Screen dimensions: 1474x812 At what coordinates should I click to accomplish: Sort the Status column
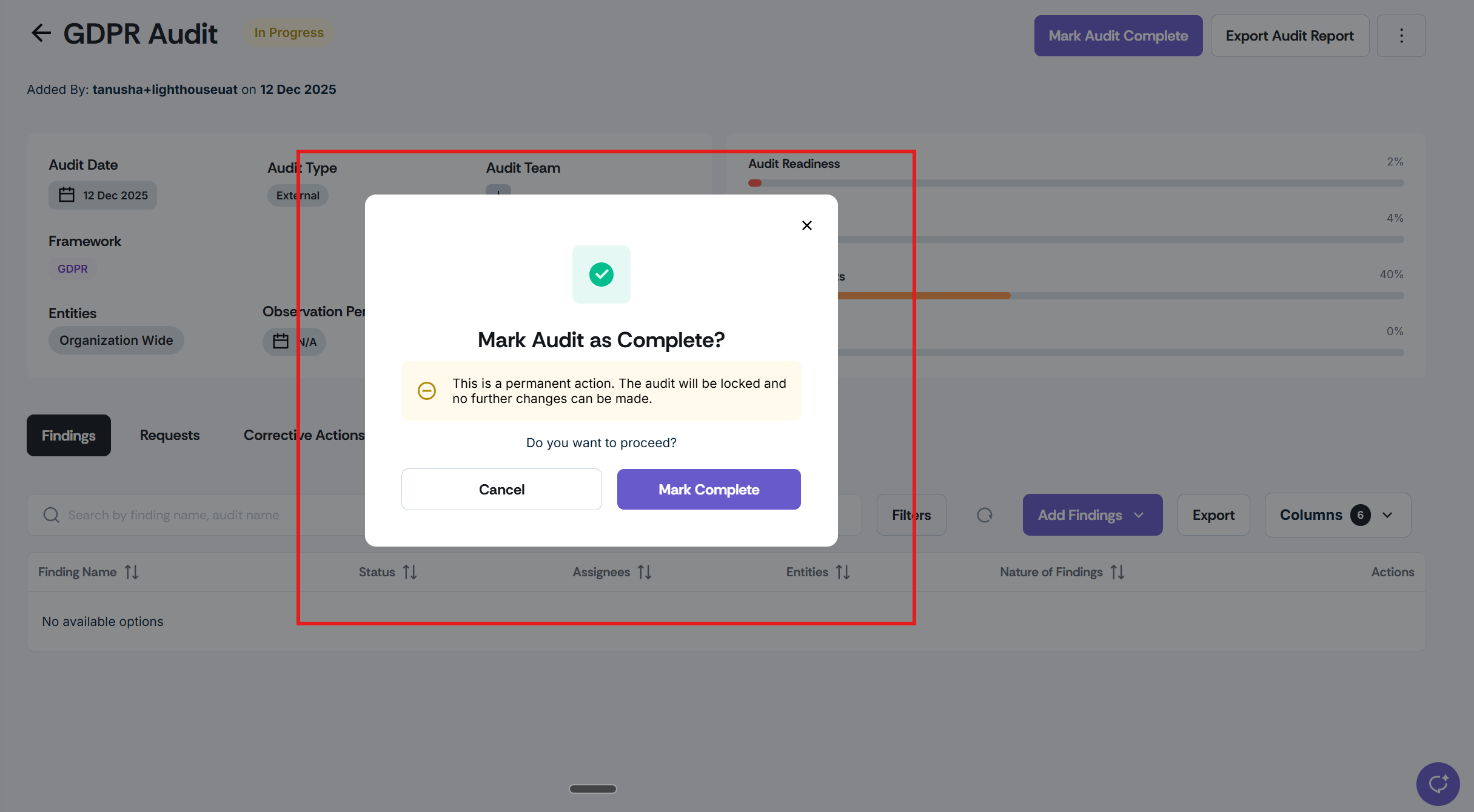[410, 572]
